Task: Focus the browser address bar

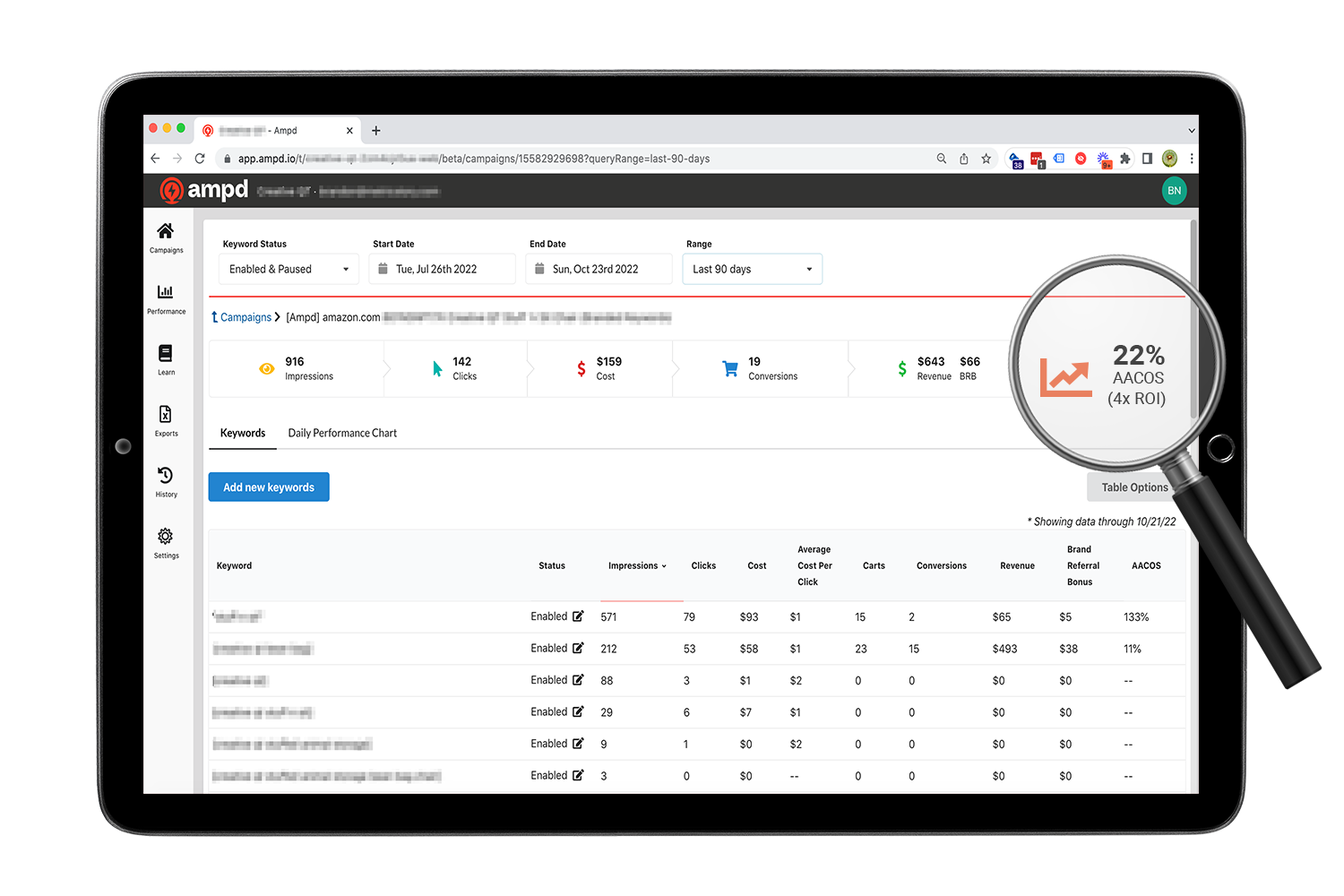Action: (573, 159)
